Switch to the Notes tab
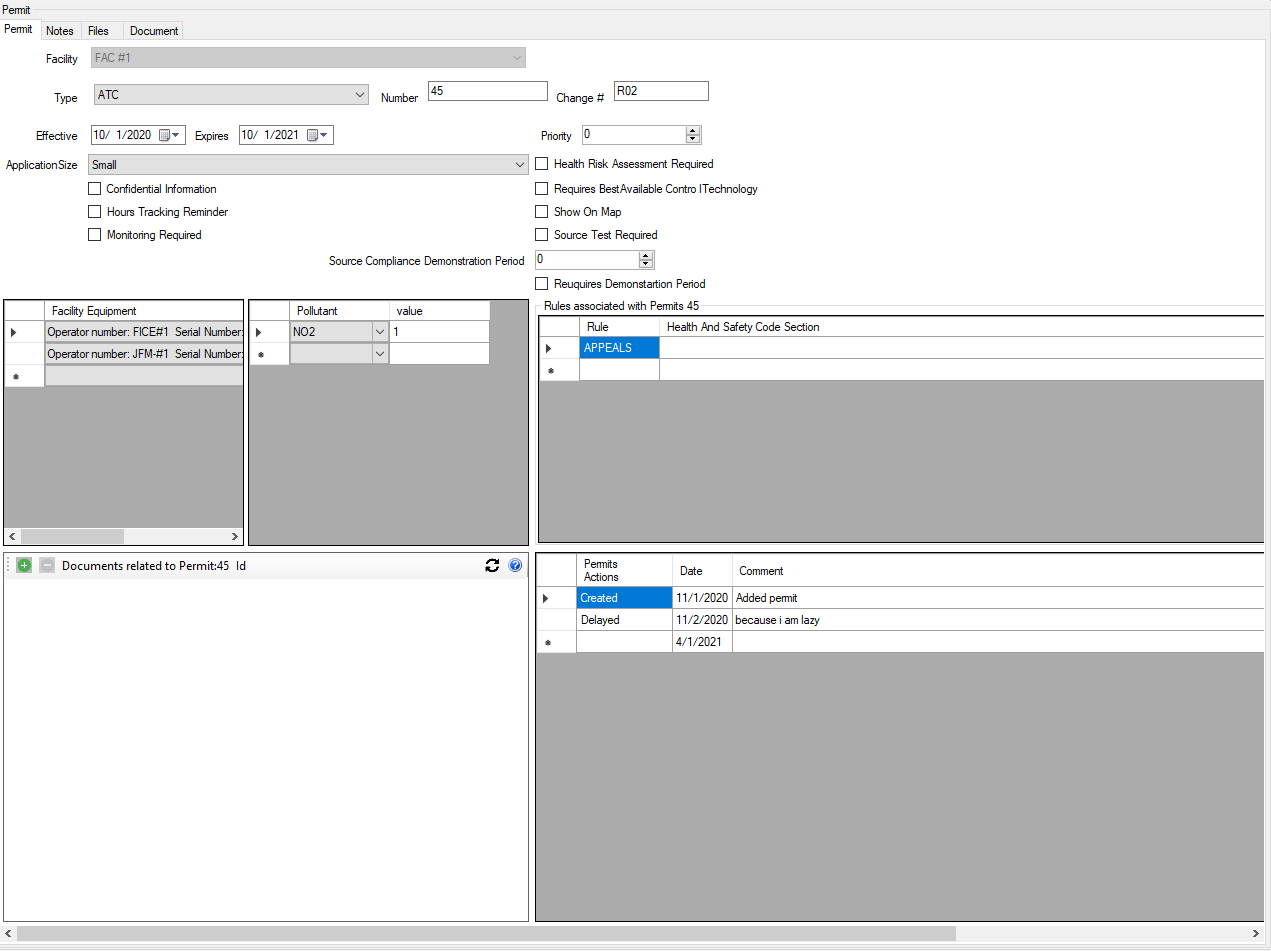Screen dimensions: 1271x951 point(60,31)
